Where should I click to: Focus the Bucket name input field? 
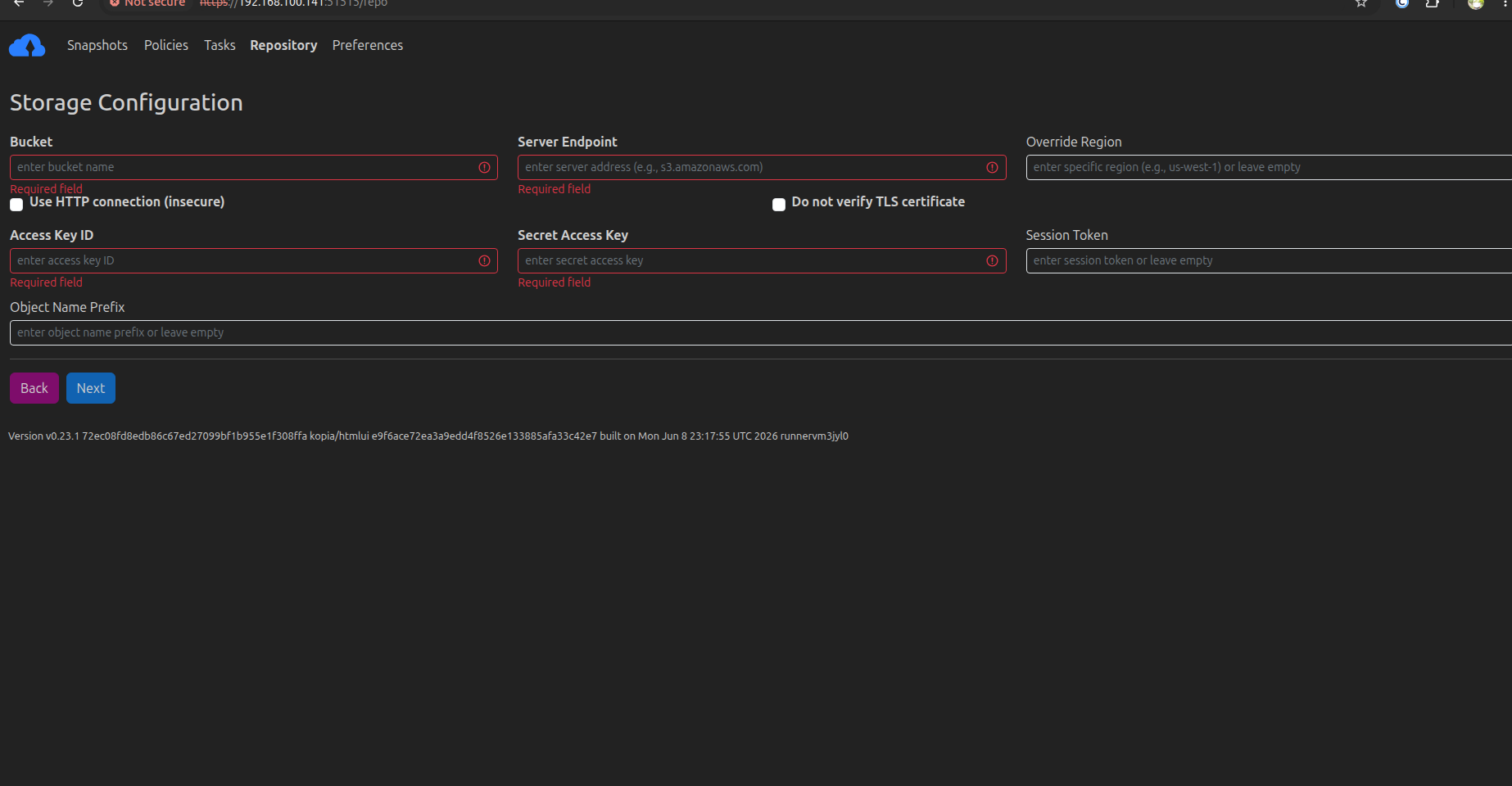[254, 167]
